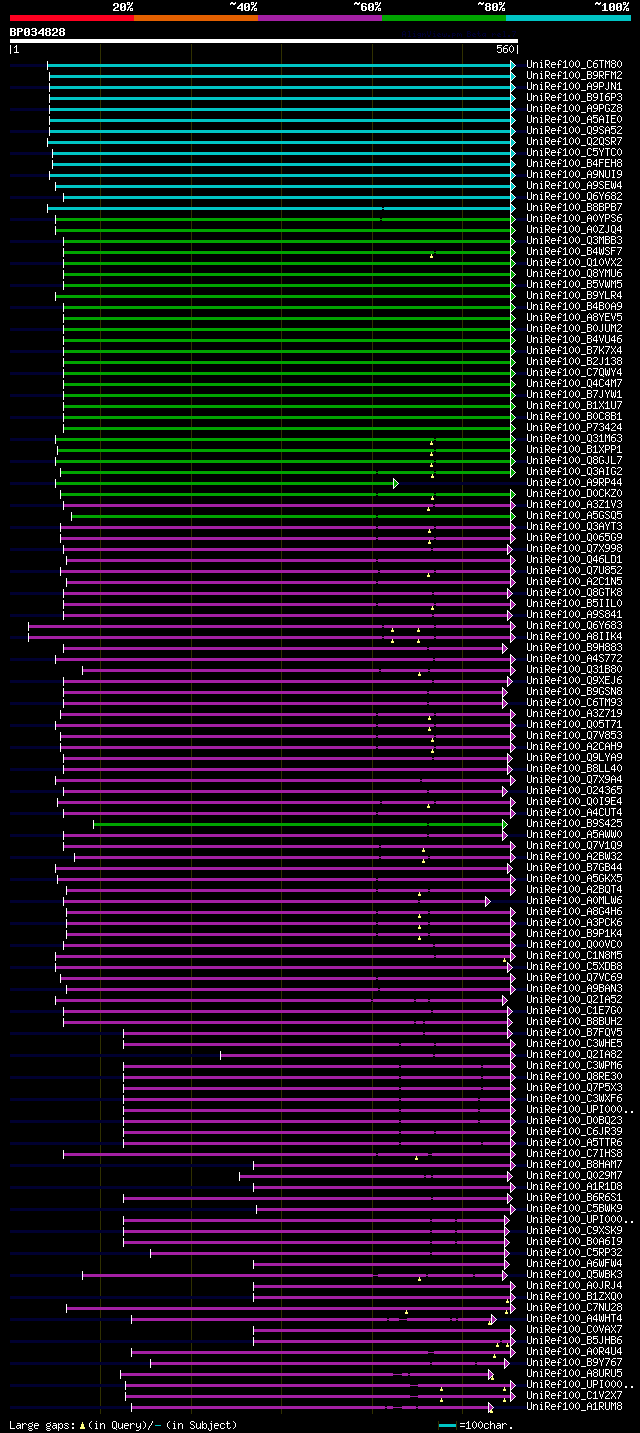Select hit UniRef100_D0BQ23

[x=574, y=1120]
